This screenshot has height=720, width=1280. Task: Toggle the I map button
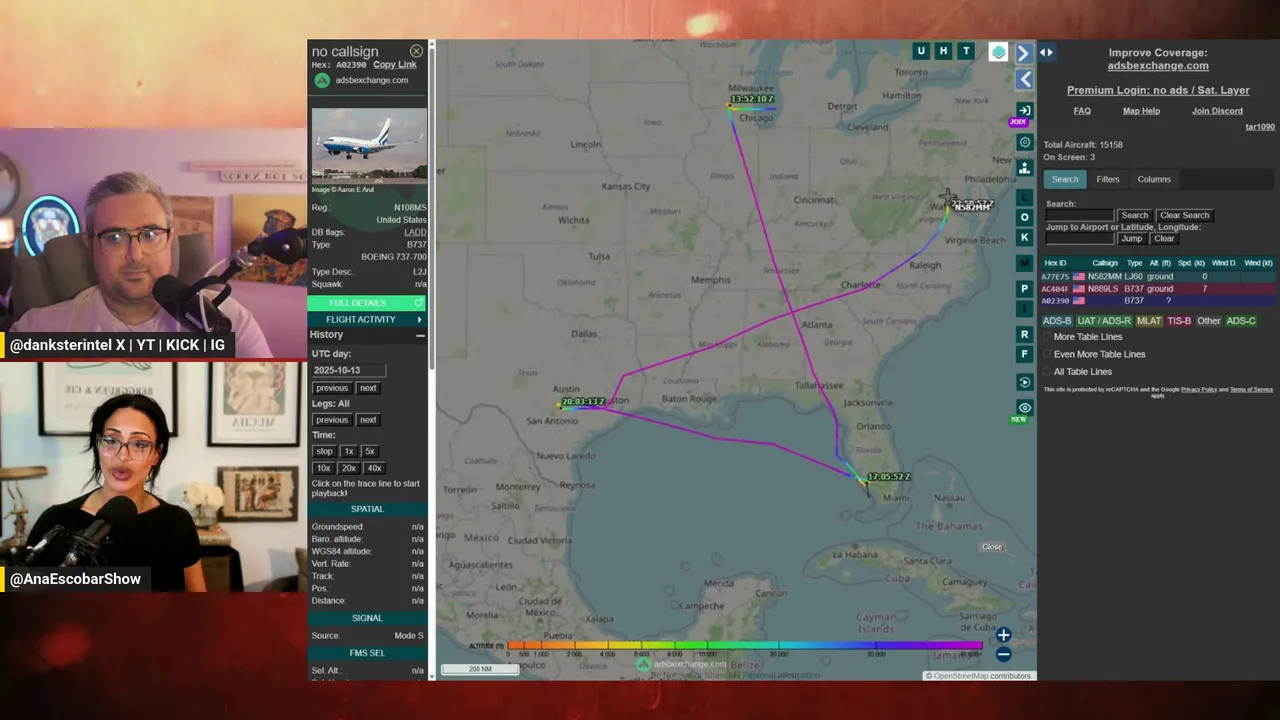(1024, 308)
